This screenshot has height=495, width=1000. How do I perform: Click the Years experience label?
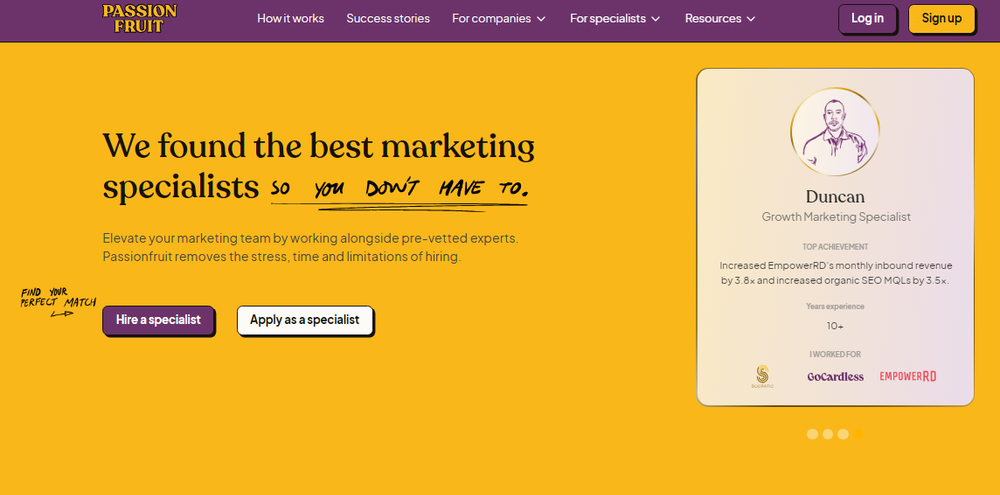click(x=835, y=306)
